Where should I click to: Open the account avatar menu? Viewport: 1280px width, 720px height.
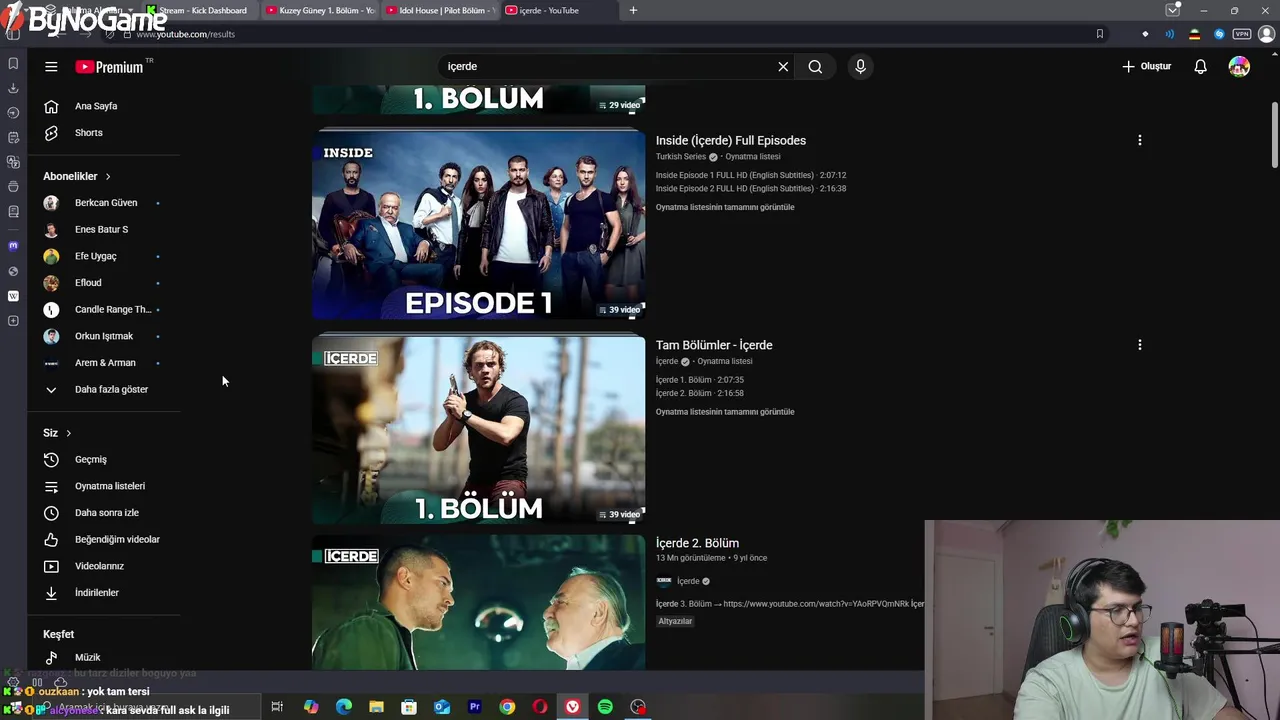click(x=1239, y=67)
